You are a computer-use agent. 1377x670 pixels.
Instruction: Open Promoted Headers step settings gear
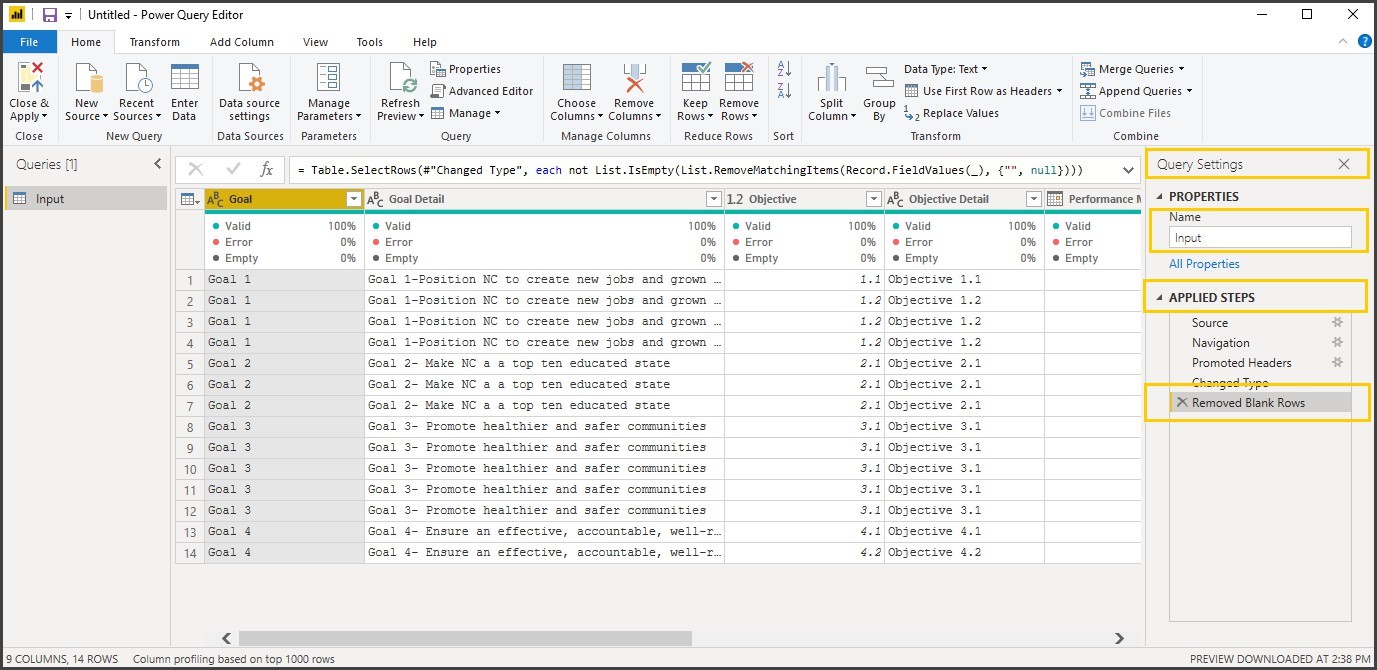pyautogui.click(x=1337, y=363)
